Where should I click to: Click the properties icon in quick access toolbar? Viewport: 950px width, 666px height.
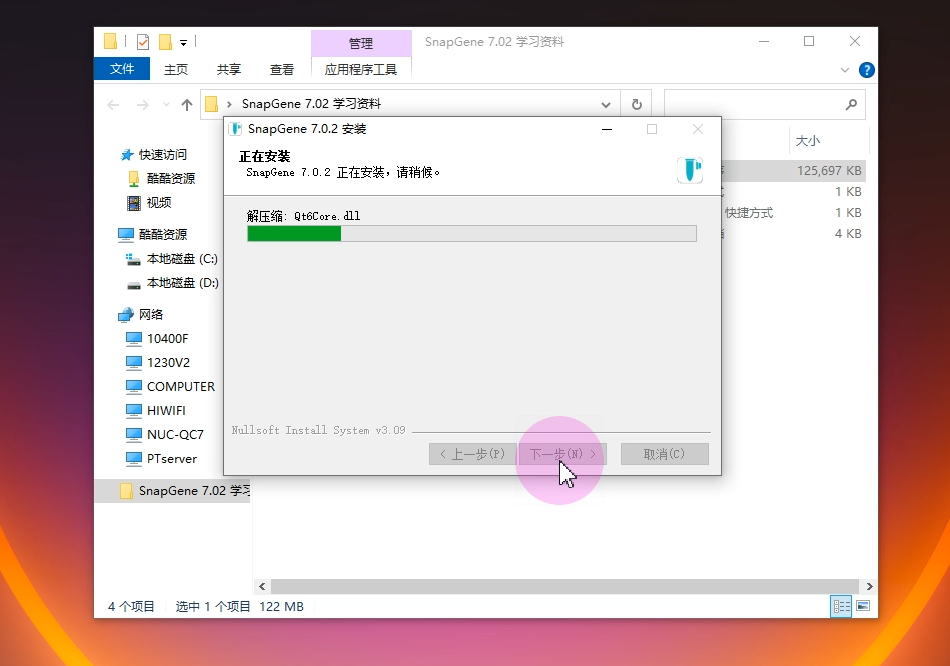tap(143, 42)
